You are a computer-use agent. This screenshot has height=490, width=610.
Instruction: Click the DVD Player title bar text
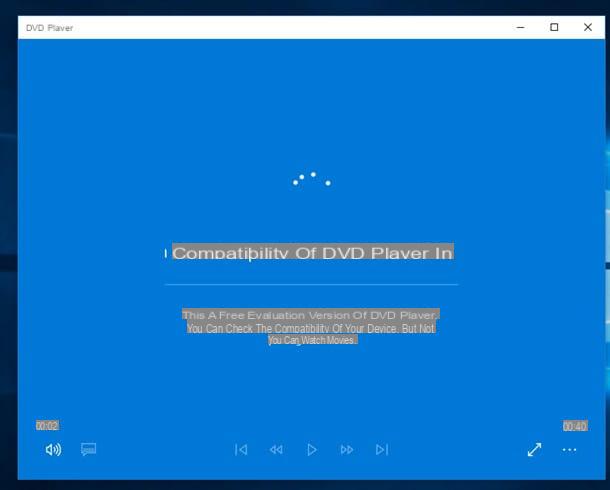pos(49,28)
